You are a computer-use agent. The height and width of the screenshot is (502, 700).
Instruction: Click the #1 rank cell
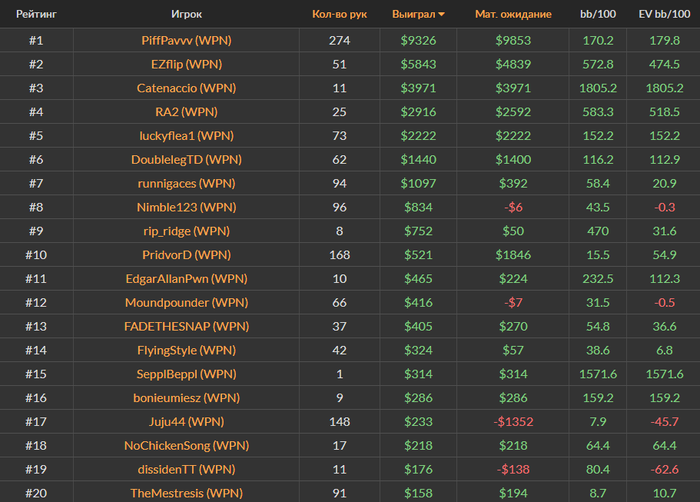click(36, 41)
